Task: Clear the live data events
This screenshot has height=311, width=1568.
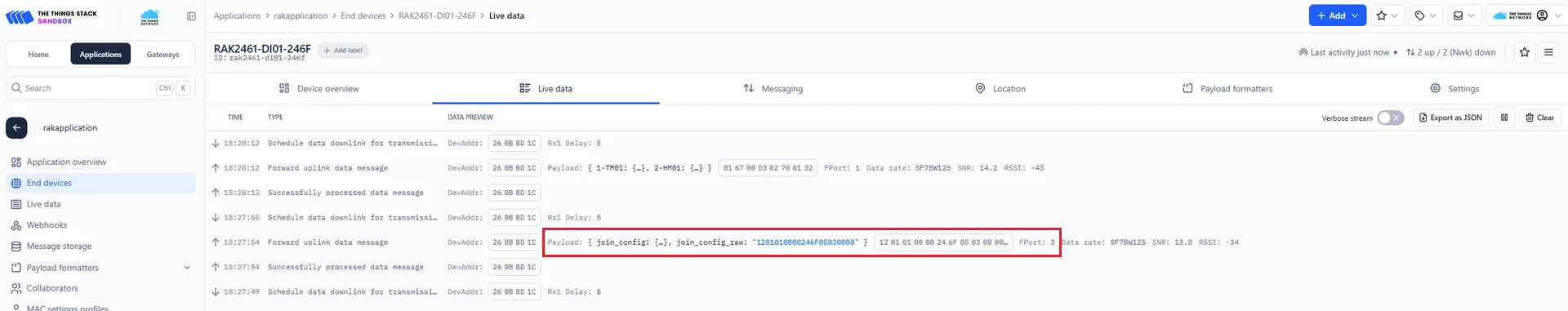Action: pyautogui.click(x=1539, y=118)
